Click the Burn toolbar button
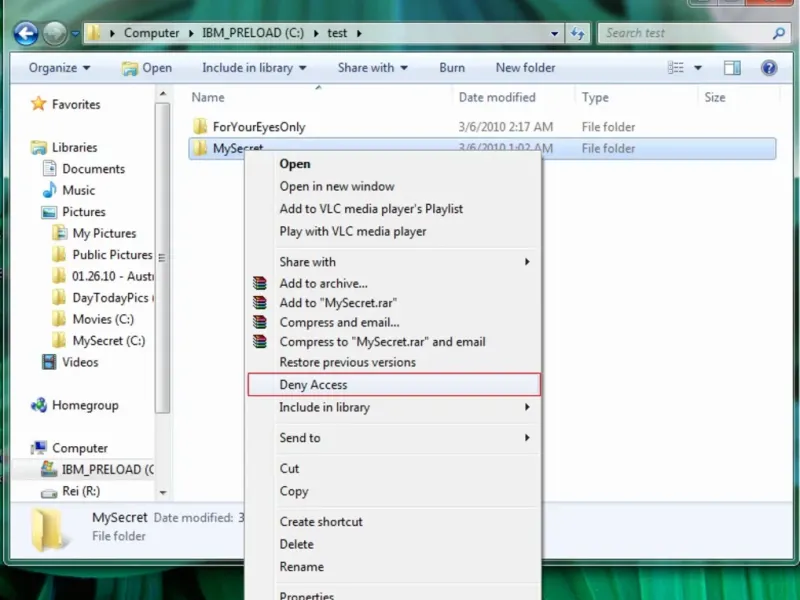Viewport: 800px width, 600px height. (452, 68)
